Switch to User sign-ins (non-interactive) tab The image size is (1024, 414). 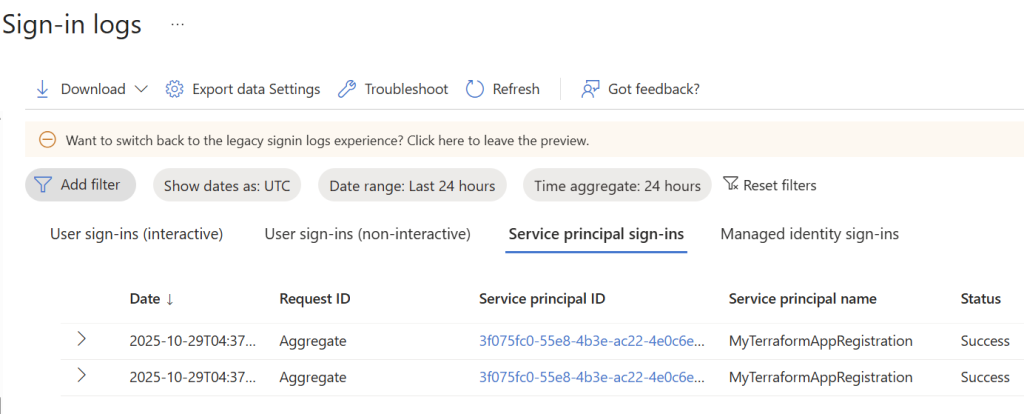coord(368,234)
